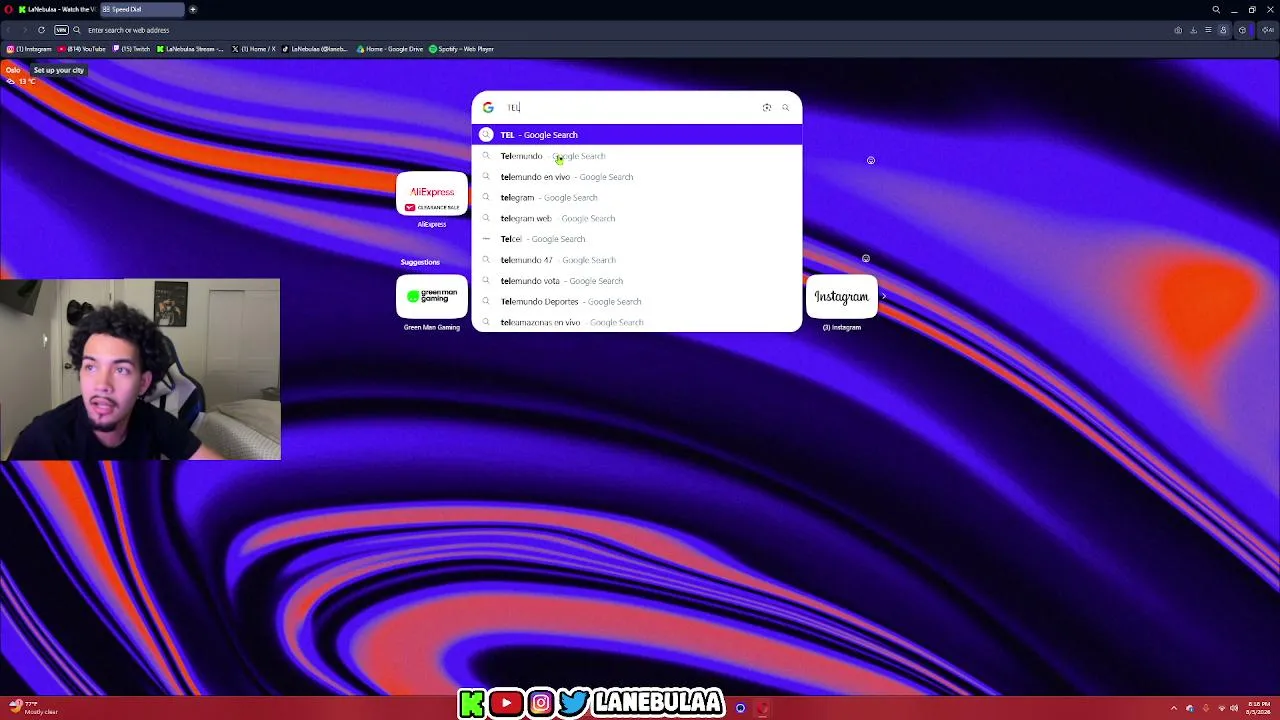Image resolution: width=1280 pixels, height=720 pixels.
Task: Open the volume speaker tray icon
Action: [x=1235, y=708]
